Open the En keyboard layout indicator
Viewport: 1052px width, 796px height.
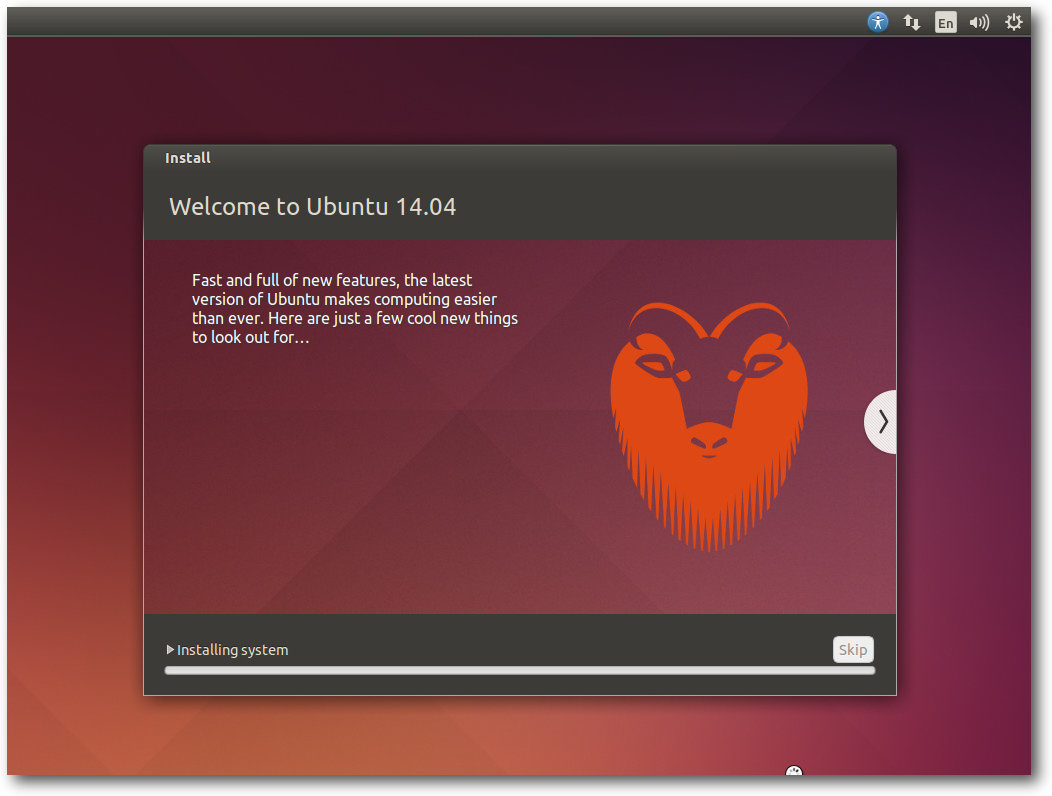[945, 23]
